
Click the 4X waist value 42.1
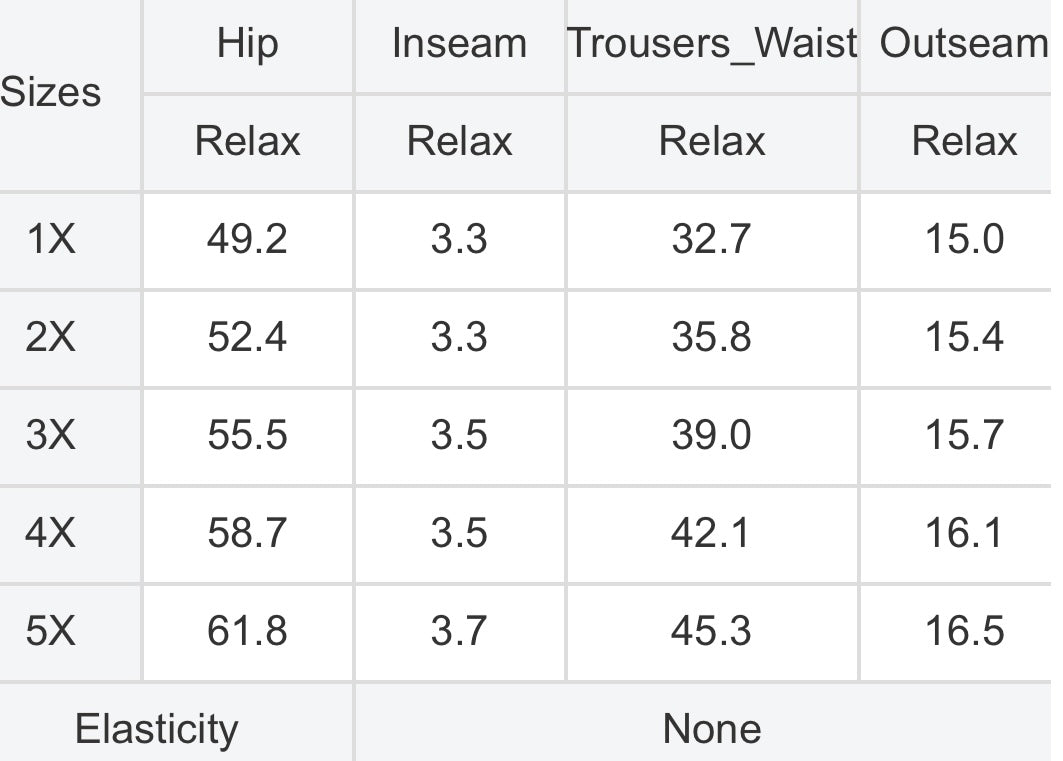coord(712,534)
